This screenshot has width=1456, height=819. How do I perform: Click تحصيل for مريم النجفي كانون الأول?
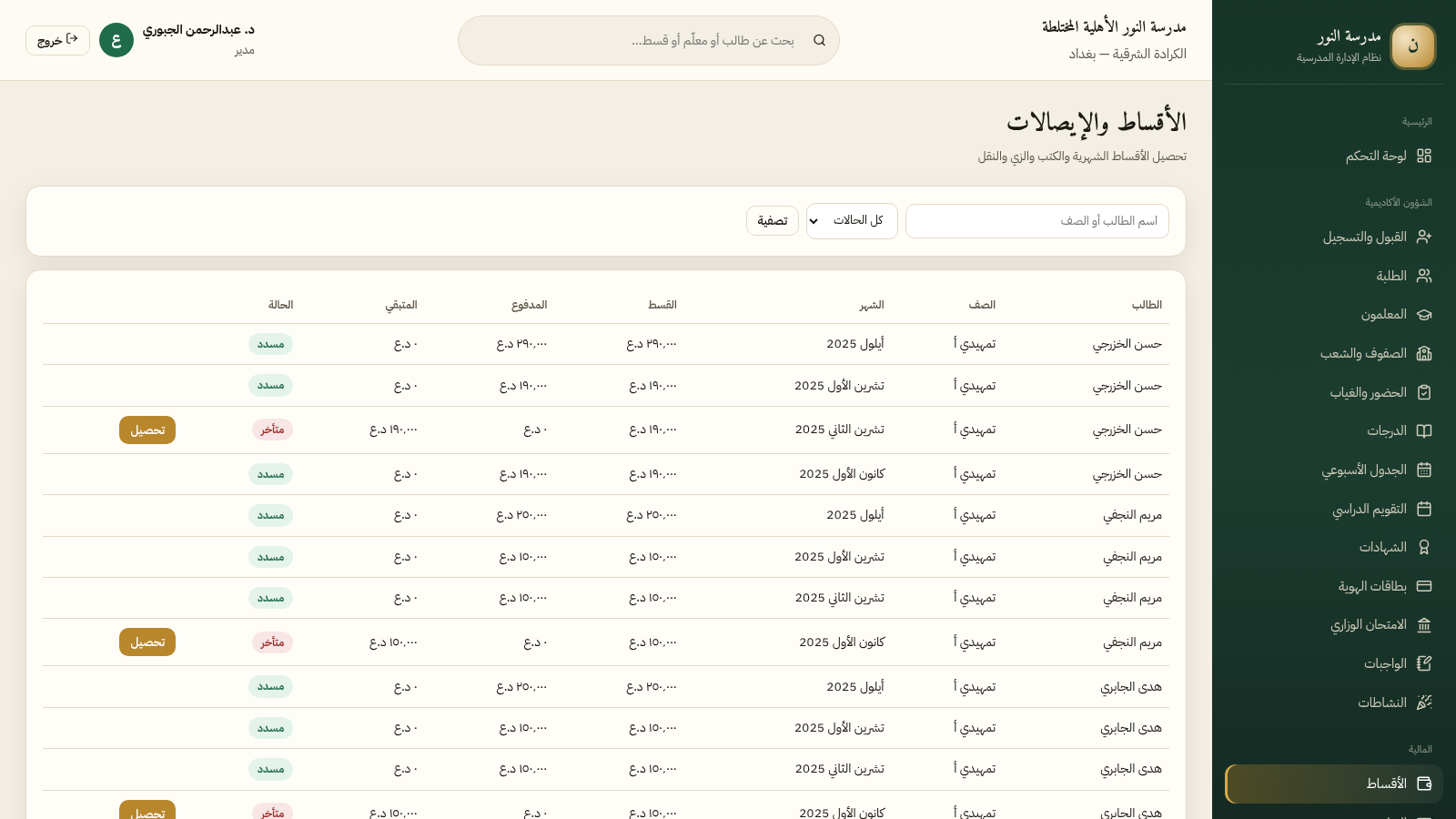click(147, 642)
